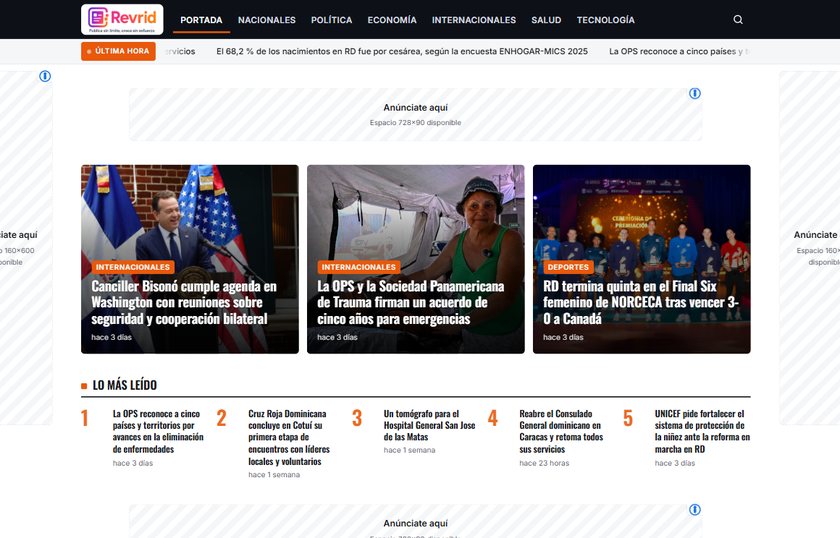This screenshot has height=538, width=840.
Task: Open most-read item Un tomógrafo para el Hospital
Action: [x=429, y=425]
